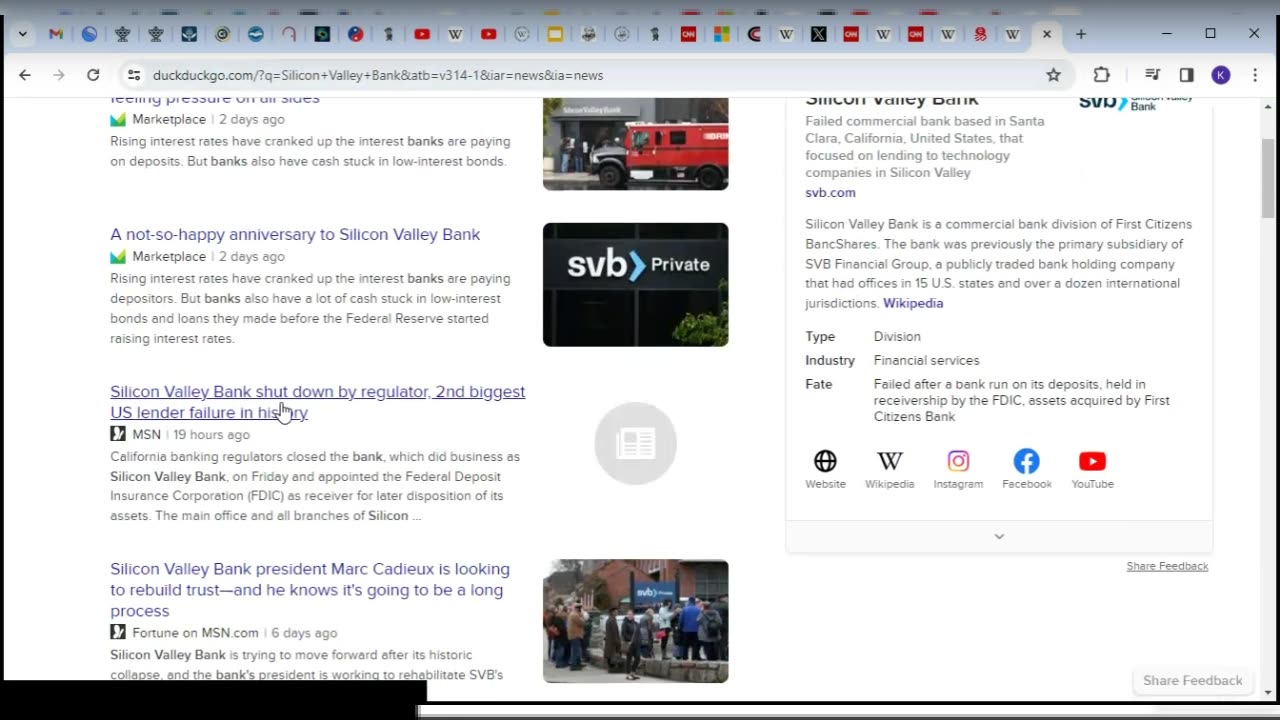Click the svb logo in knowledge panel

(x=1136, y=102)
